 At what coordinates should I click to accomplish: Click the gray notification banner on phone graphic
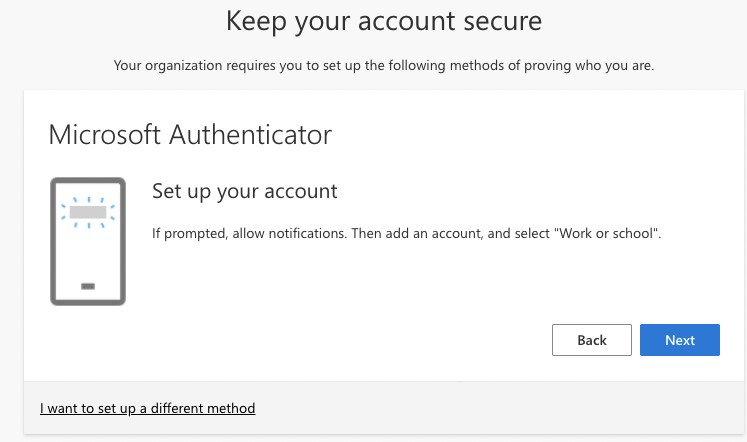(88, 212)
